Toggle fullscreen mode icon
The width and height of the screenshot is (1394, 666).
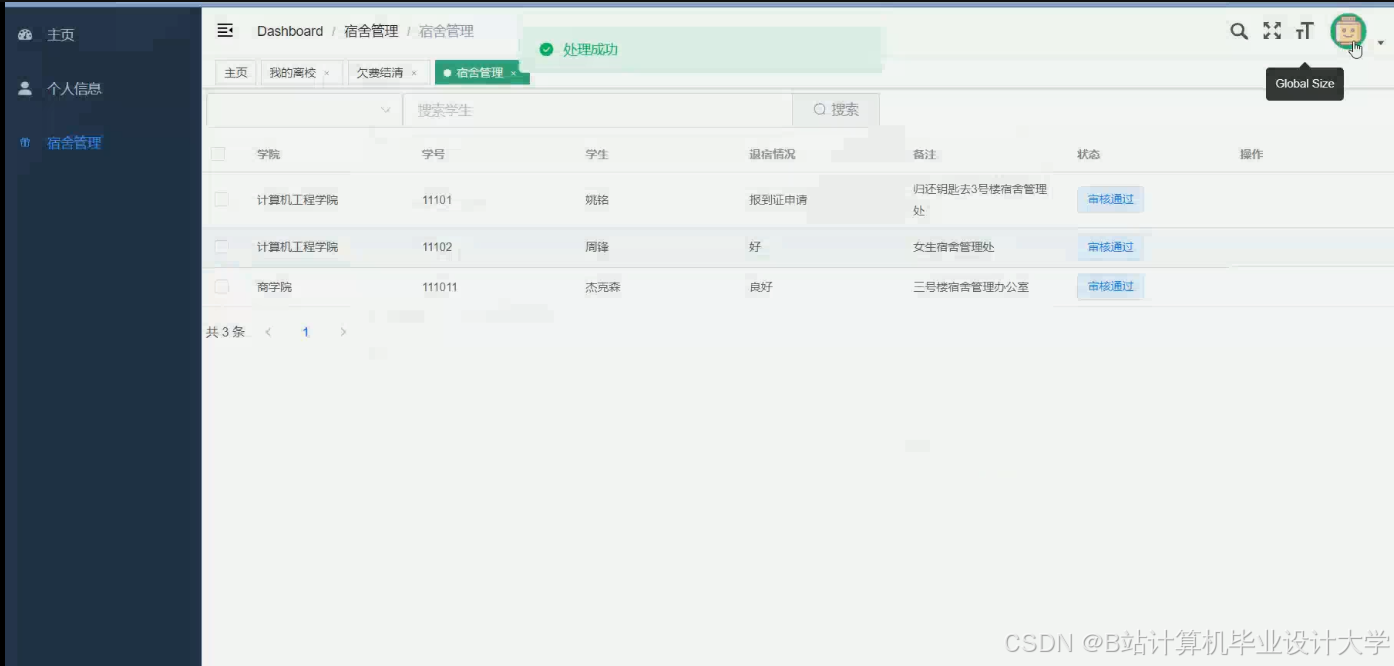[x=1271, y=31]
